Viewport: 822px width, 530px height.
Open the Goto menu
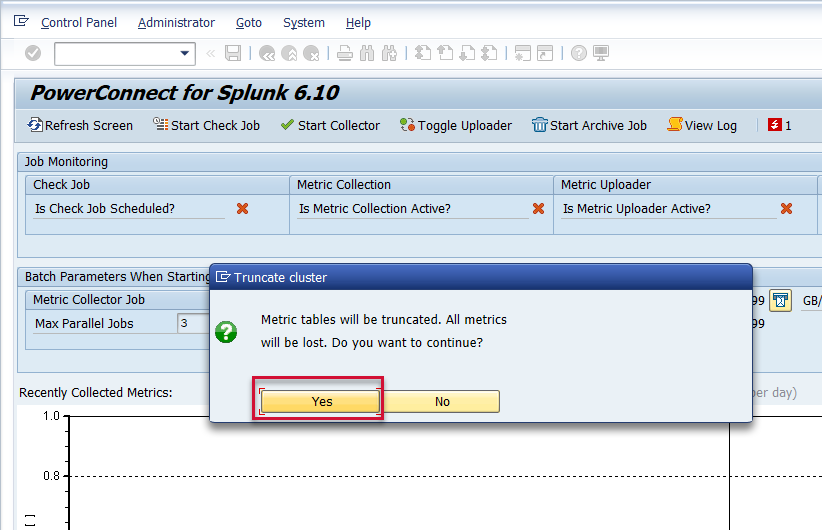[x=249, y=22]
